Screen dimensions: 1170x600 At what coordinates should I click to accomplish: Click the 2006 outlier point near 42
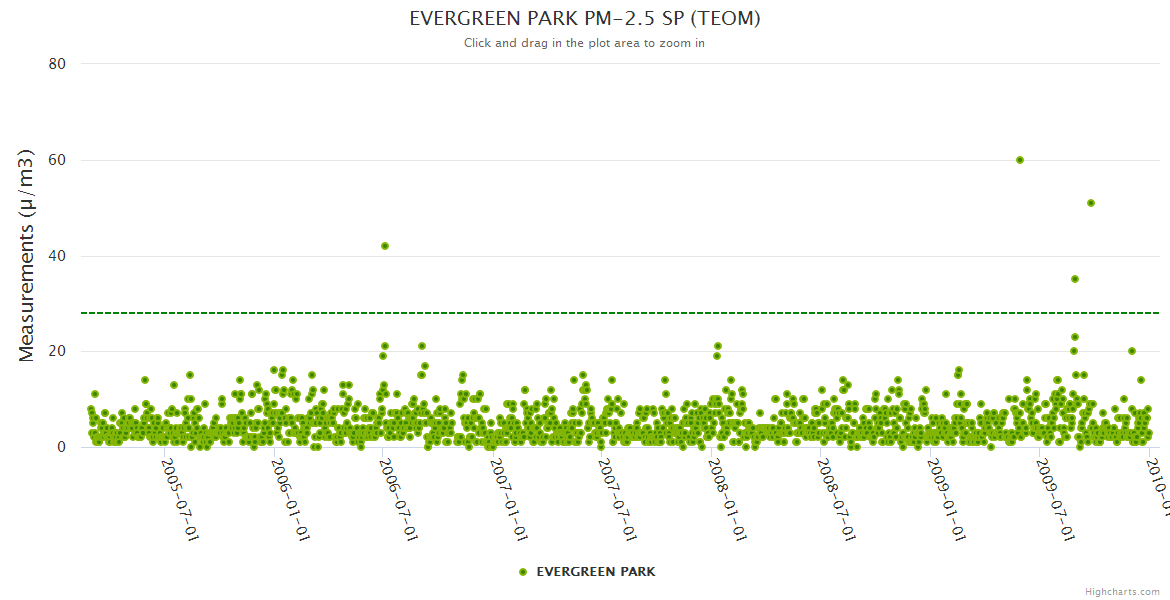coord(385,246)
